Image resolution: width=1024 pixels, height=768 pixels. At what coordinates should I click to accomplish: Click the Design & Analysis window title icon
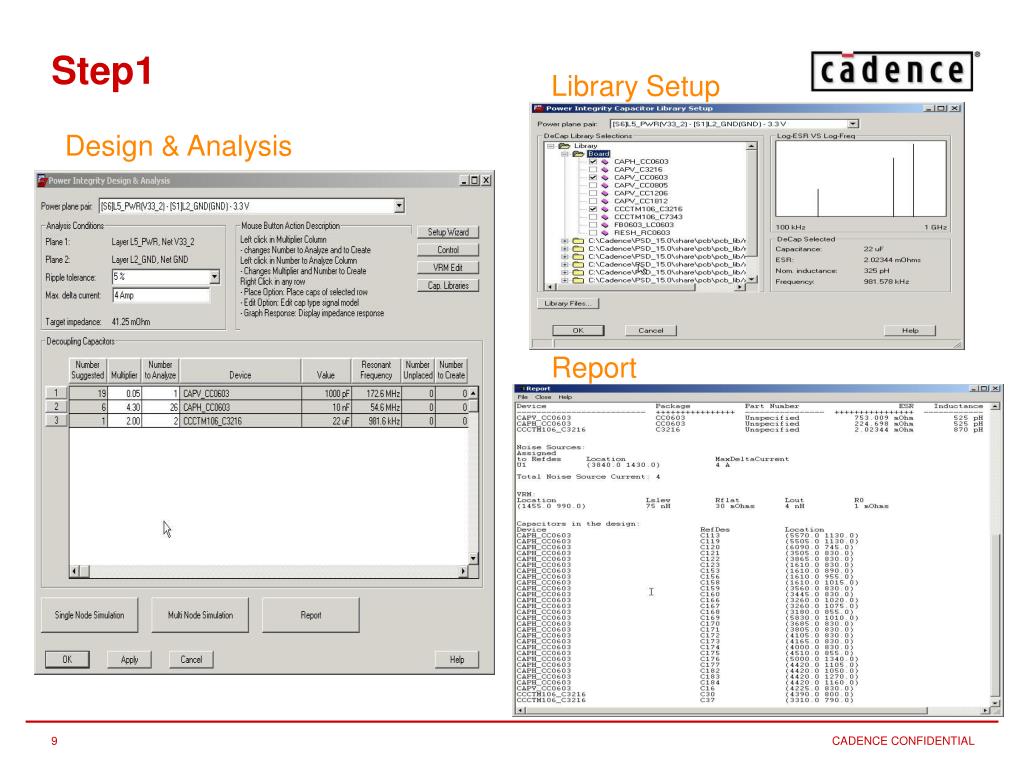[x=42, y=180]
